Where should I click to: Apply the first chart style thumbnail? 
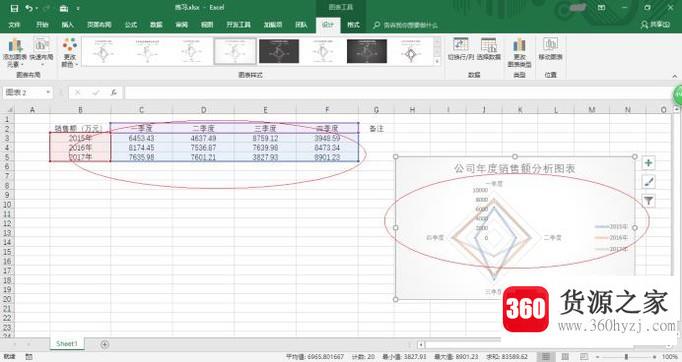coord(103,51)
